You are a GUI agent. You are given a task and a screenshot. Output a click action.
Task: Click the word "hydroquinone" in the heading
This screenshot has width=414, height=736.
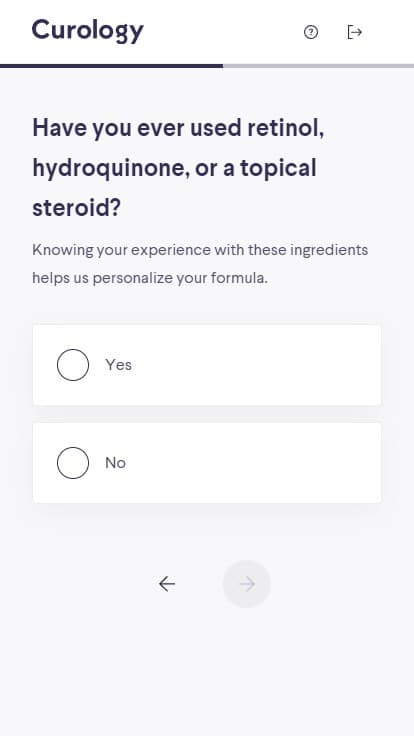tap(110, 168)
